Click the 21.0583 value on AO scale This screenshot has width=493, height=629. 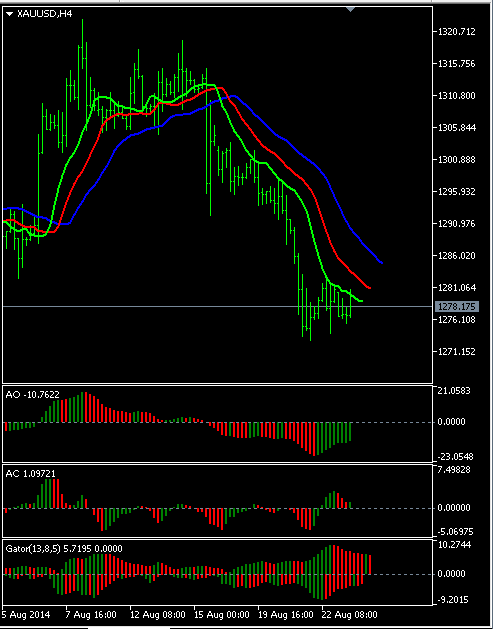click(x=457, y=391)
